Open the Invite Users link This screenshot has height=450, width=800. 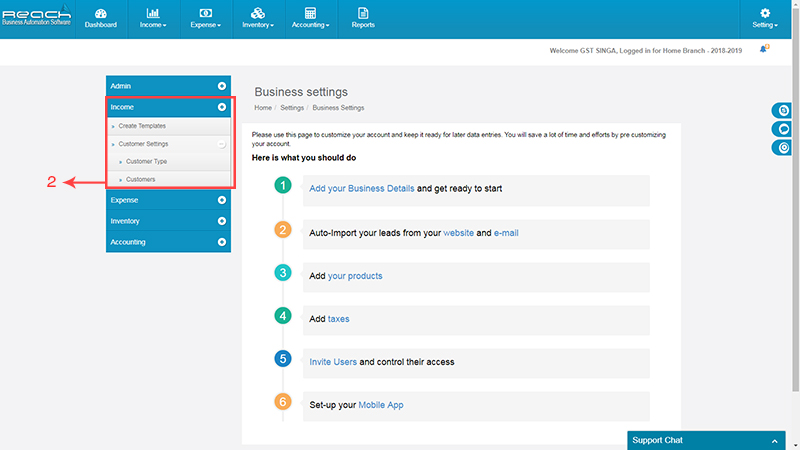click(333, 362)
